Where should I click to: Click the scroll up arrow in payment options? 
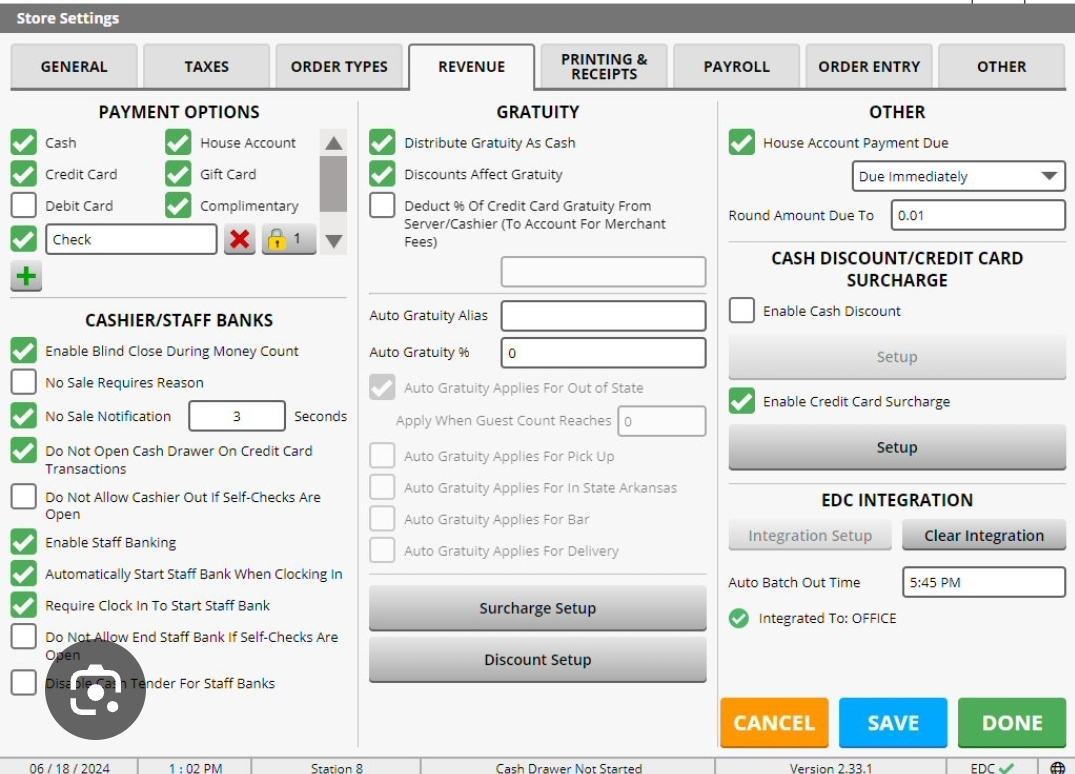click(334, 143)
